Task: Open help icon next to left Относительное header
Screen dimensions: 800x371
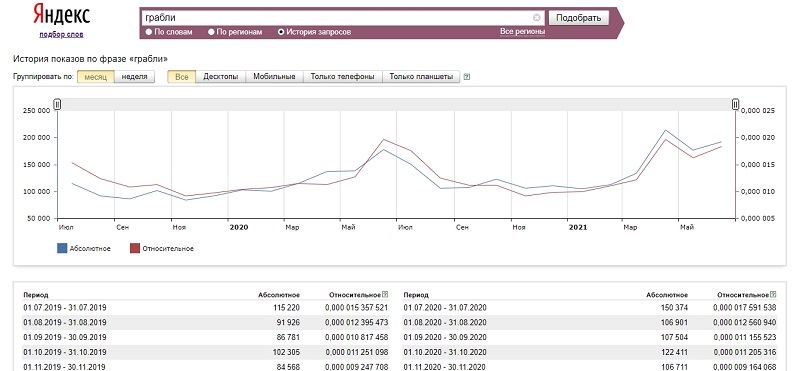Action: [x=385, y=294]
